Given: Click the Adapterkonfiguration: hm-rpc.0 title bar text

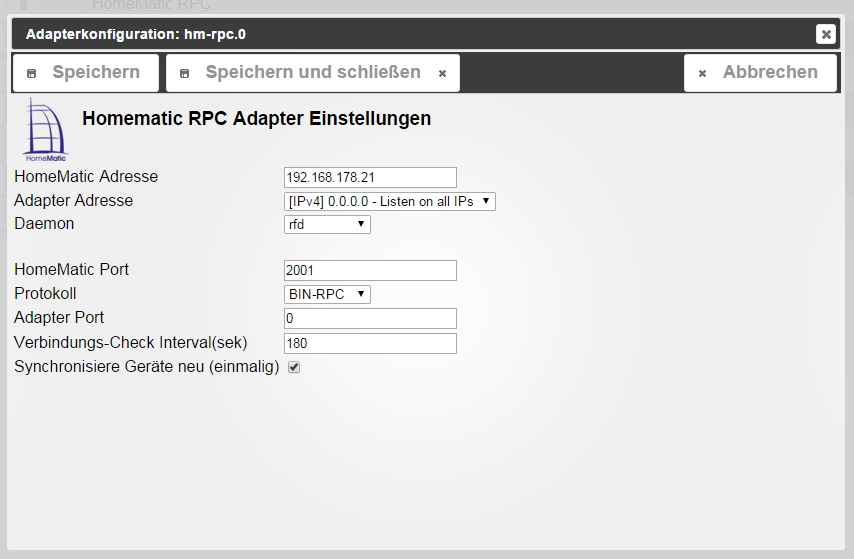Looking at the screenshot, I should (136, 34).
